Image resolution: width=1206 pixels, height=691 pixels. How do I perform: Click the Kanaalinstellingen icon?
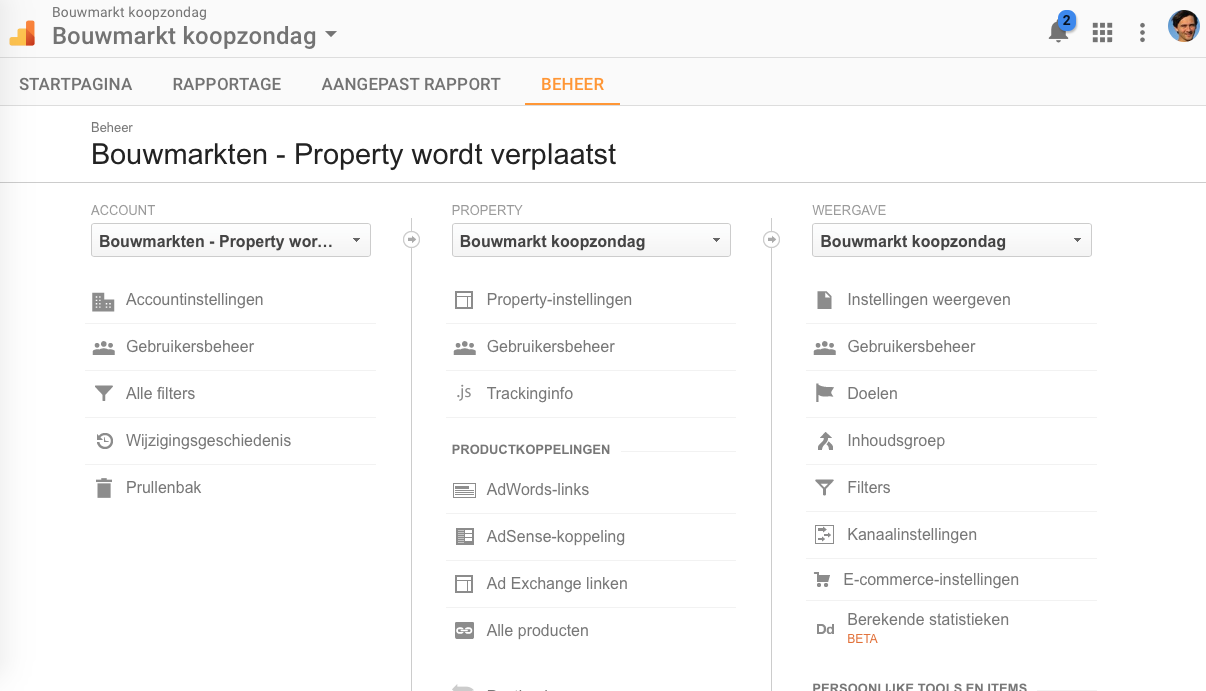pos(824,535)
